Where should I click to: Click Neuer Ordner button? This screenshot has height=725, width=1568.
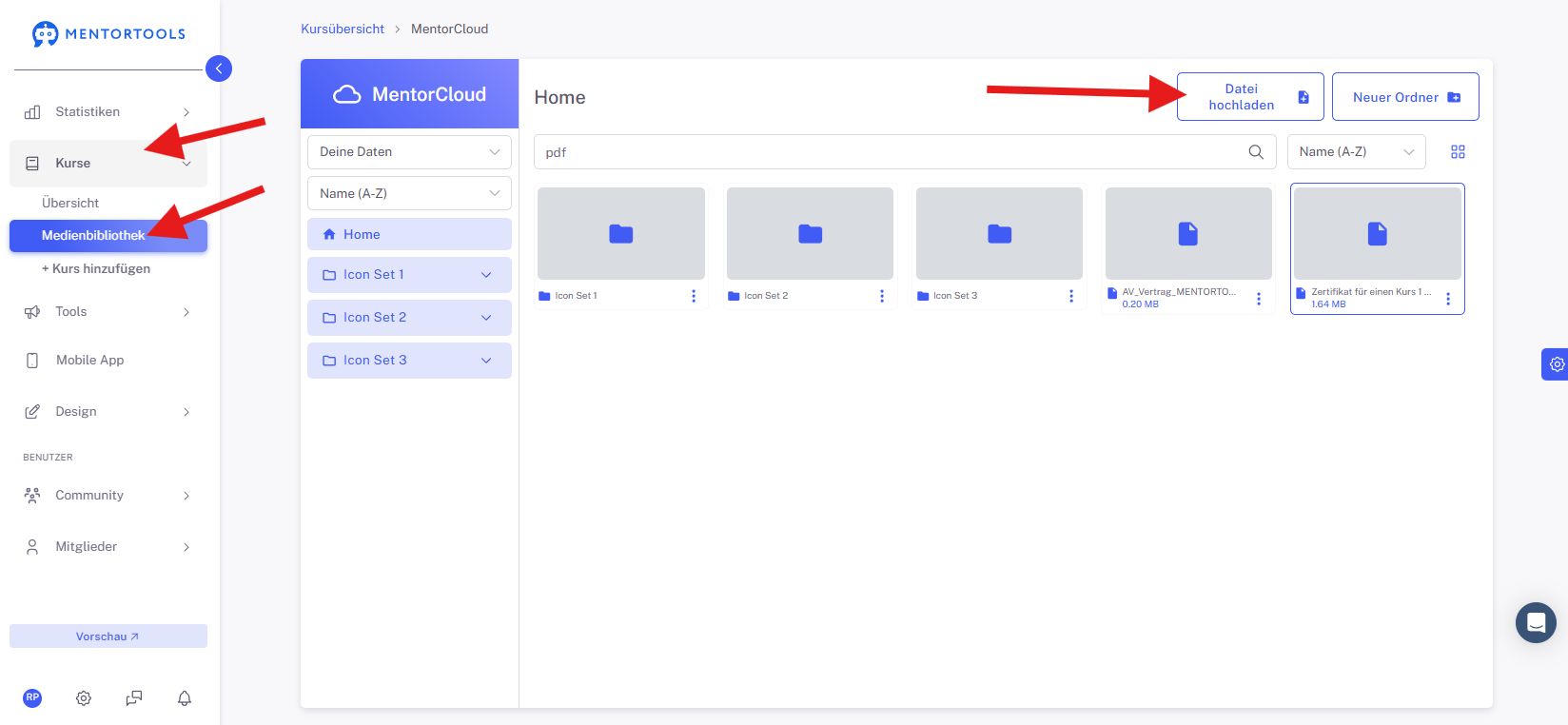1405,97
